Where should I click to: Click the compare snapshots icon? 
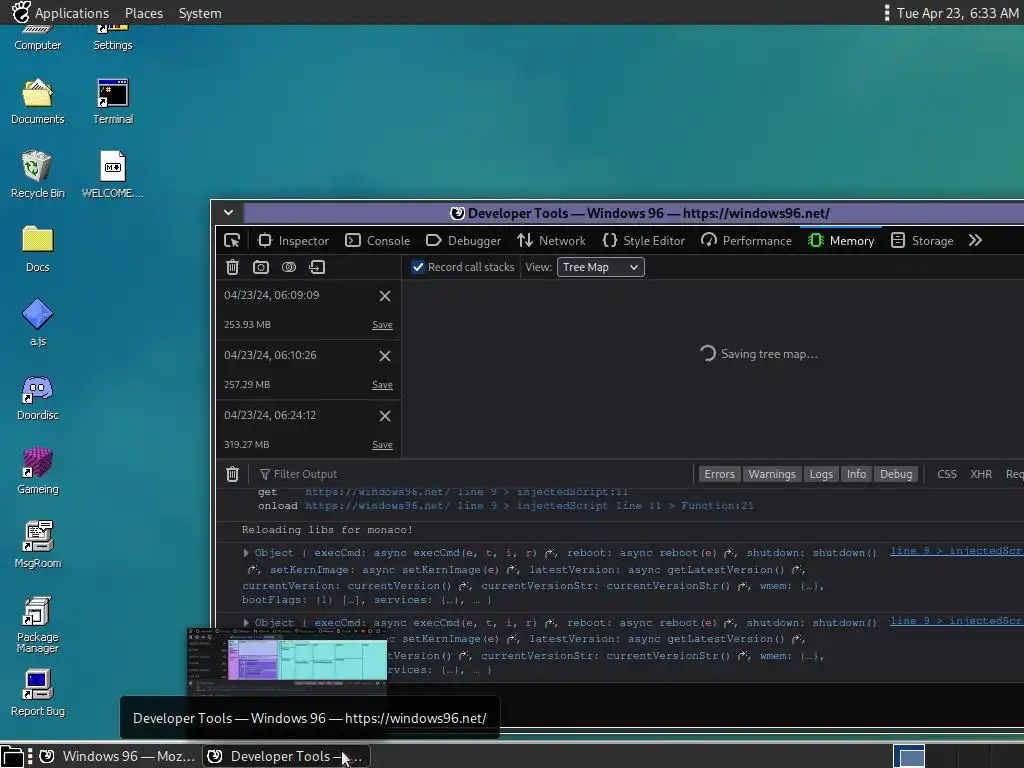289,267
